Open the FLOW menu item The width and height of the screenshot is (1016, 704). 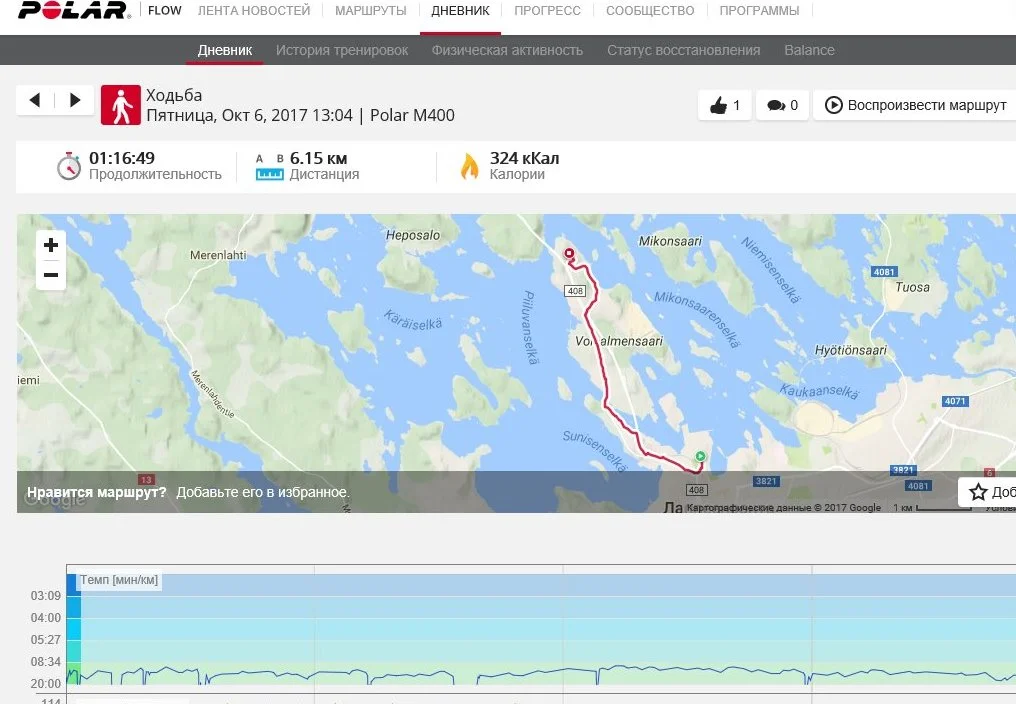tap(165, 10)
